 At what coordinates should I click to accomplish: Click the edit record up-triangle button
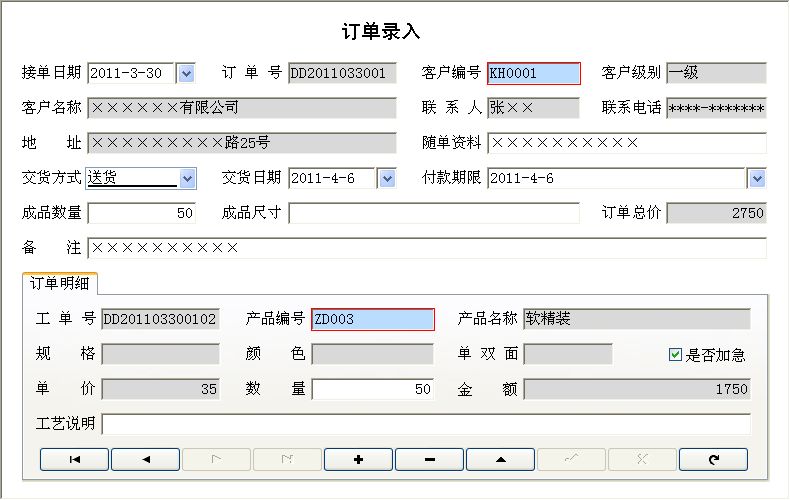coord(501,459)
